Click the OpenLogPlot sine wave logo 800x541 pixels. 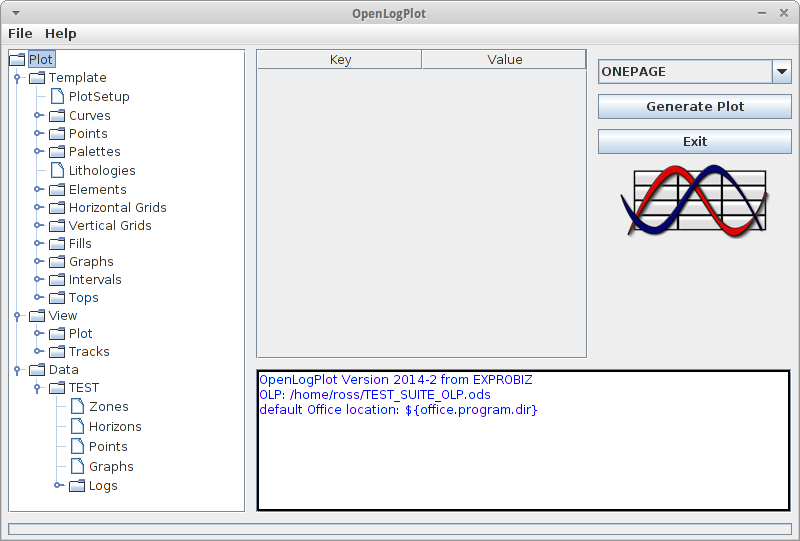[x=694, y=201]
